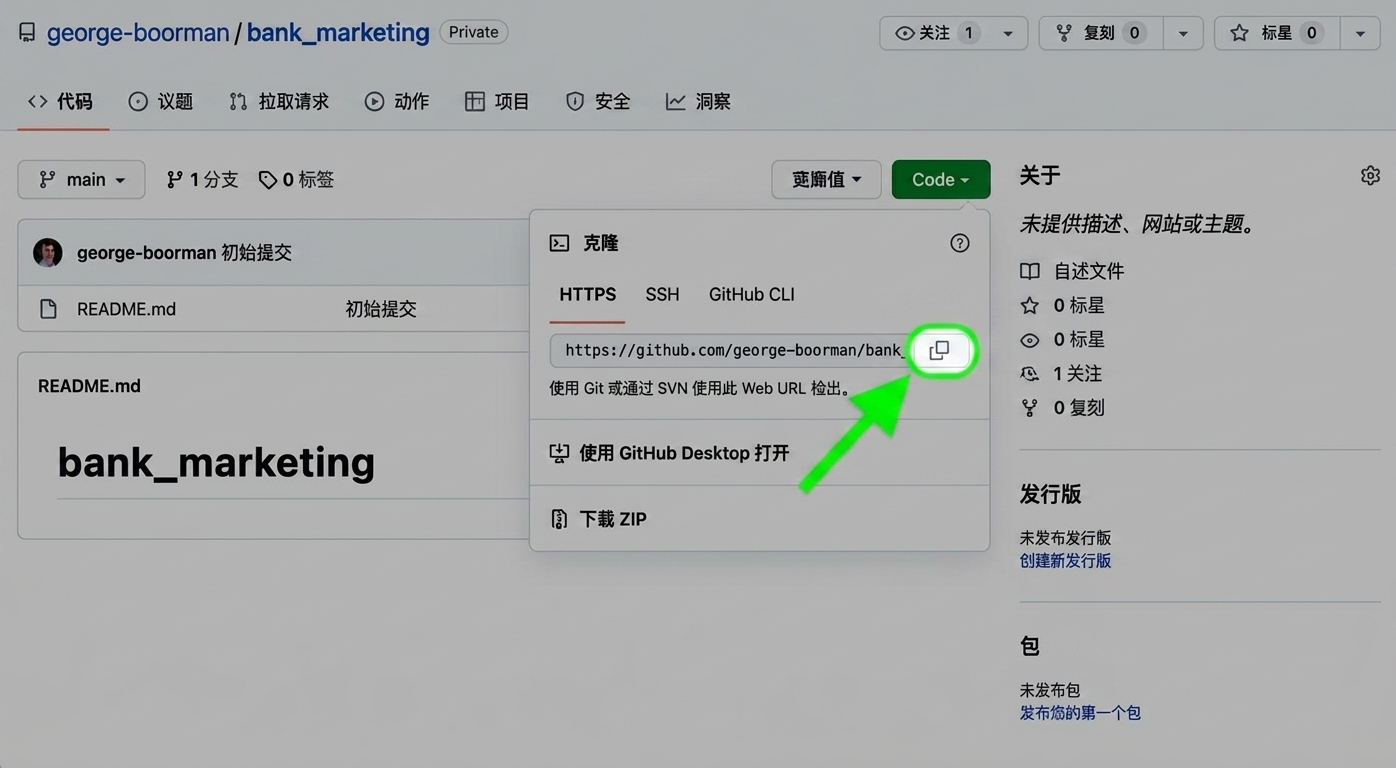Click the repository icon beside george-boorman

pyautogui.click(x=27, y=33)
